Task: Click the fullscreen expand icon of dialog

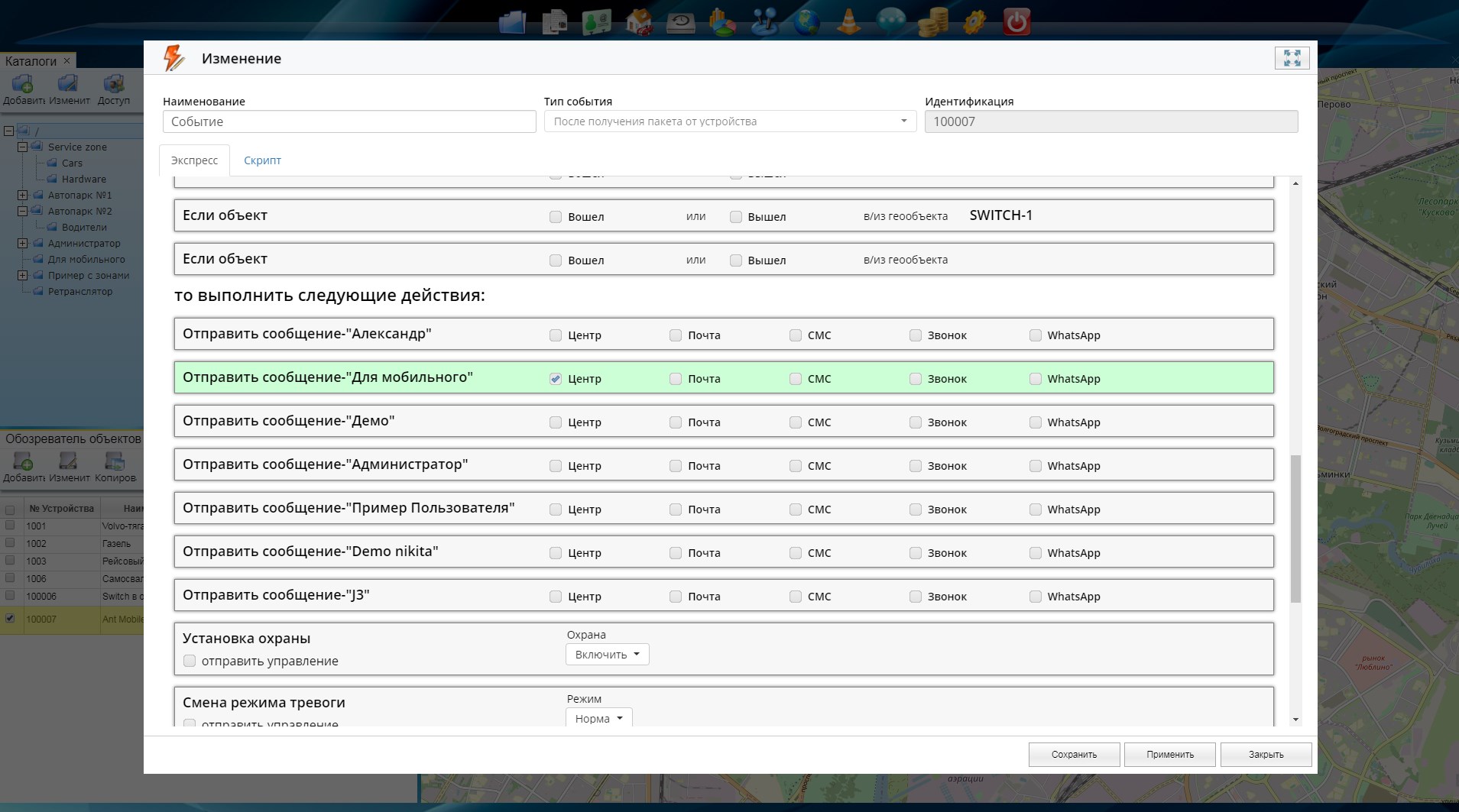Action: pos(1292,58)
